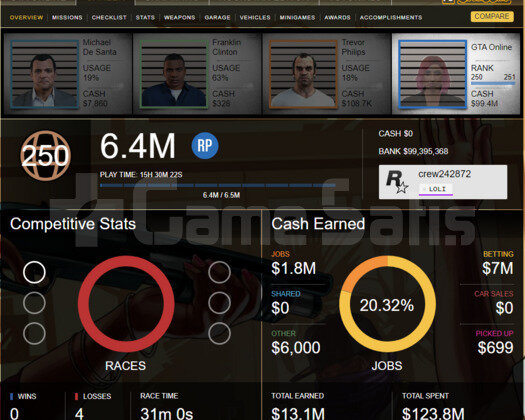Open the Garage tab
Viewport: 525px width, 420px height.
coord(217,17)
